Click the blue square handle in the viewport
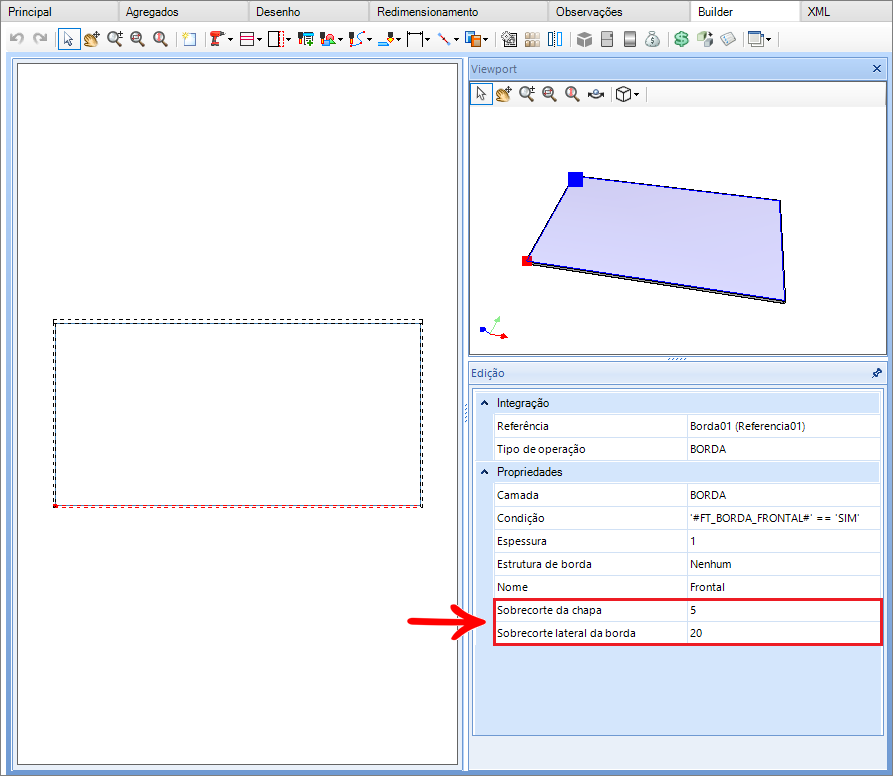Viewport: 893px width, 776px height. click(575, 179)
